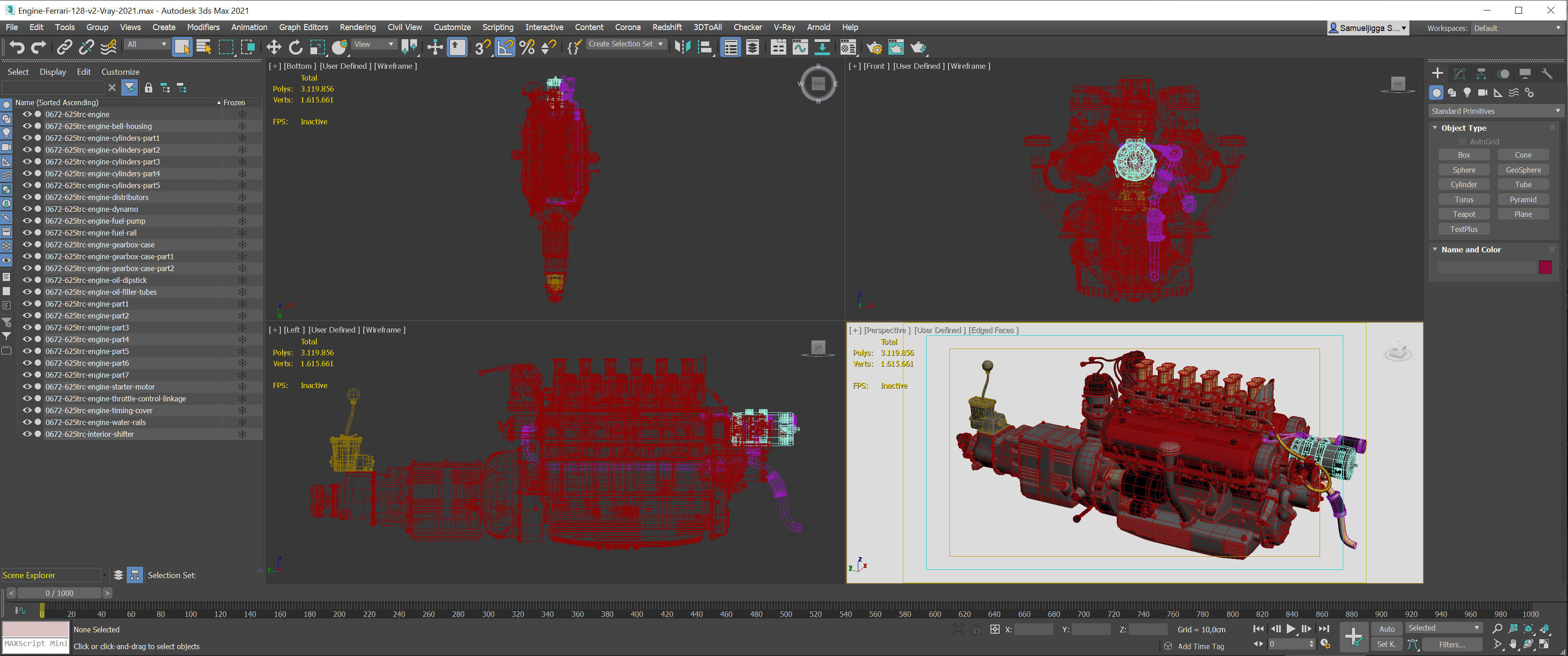1568x656 pixels.
Task: Select the Move transform tool
Action: coord(273,47)
